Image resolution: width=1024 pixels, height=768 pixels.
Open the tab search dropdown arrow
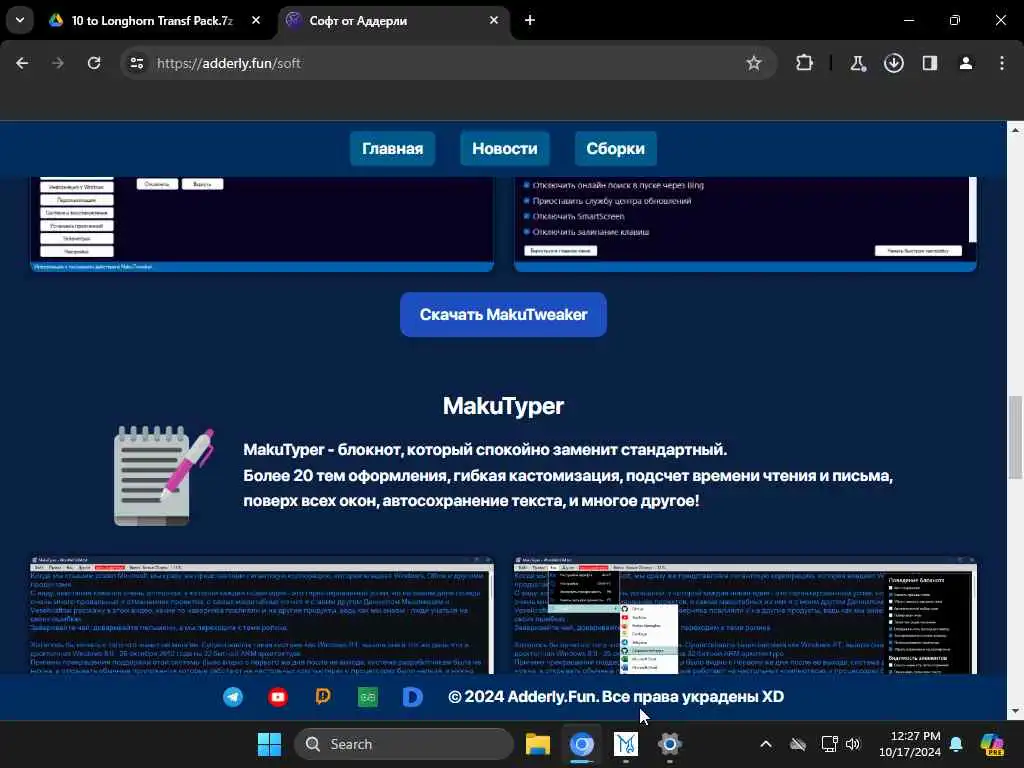[x=20, y=20]
